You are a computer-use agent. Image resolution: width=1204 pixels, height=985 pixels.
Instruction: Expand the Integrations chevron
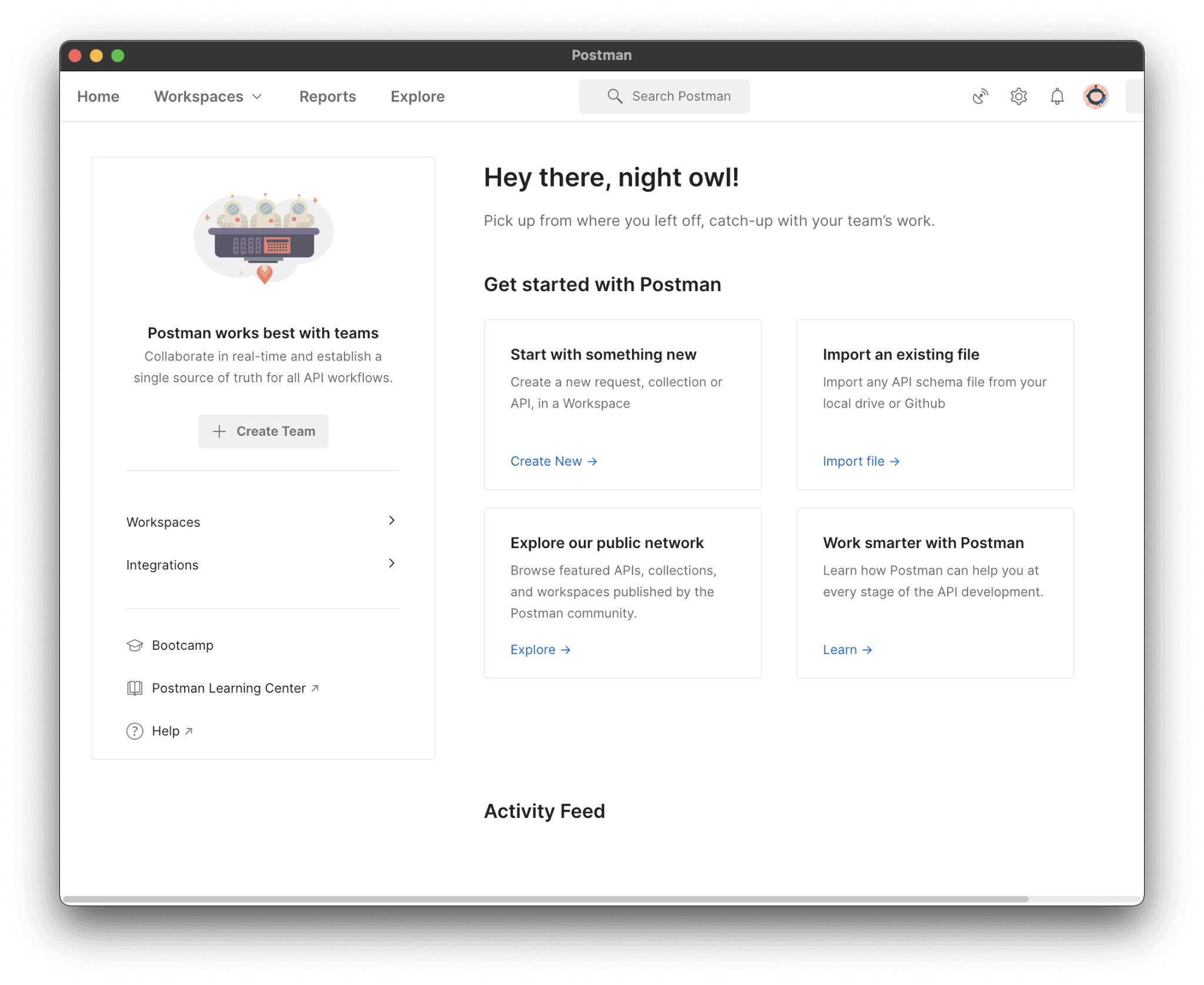point(392,563)
